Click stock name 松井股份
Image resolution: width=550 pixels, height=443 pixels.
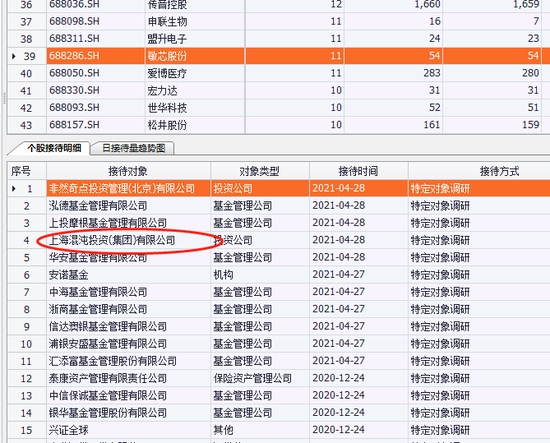tap(167, 125)
